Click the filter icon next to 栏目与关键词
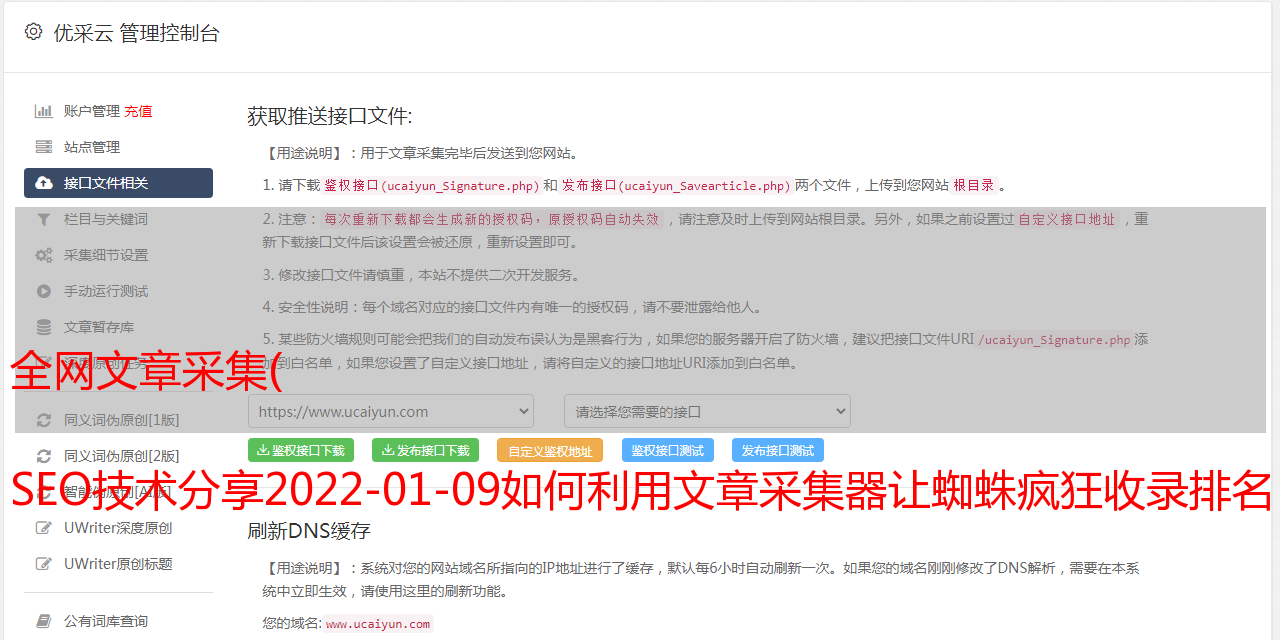Viewport: 1280px width, 640px height. tap(44, 219)
